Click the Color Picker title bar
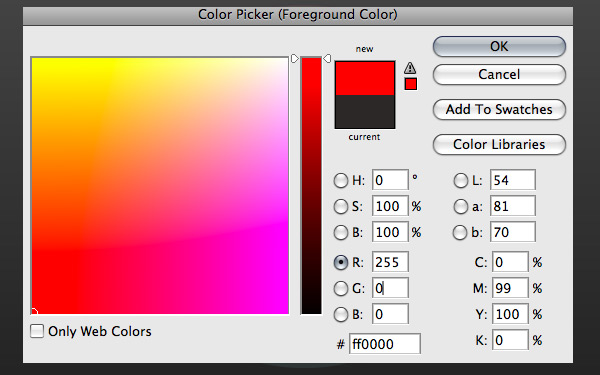The image size is (600, 375). [x=298, y=15]
